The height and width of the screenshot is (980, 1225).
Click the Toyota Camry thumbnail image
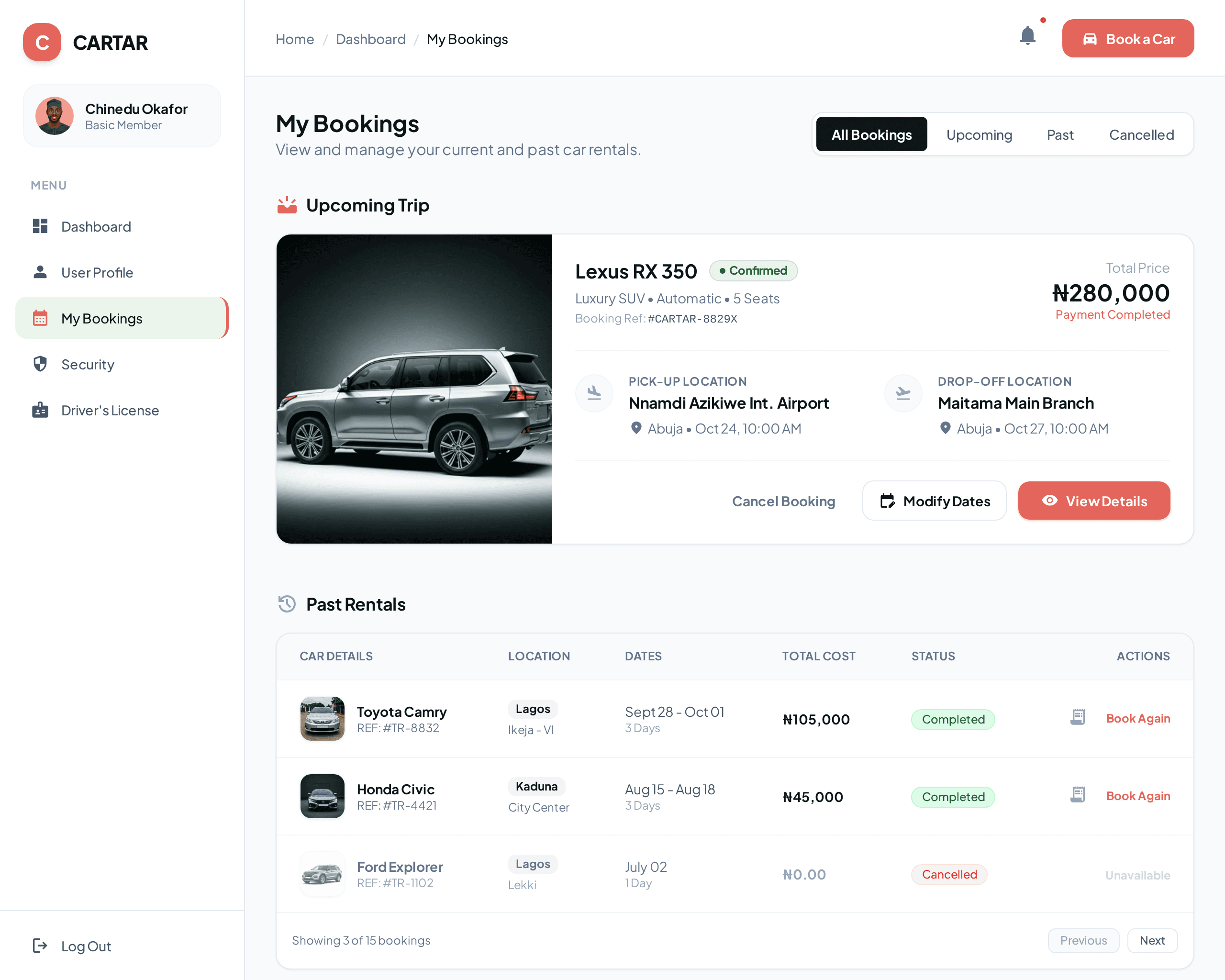pyautogui.click(x=322, y=718)
